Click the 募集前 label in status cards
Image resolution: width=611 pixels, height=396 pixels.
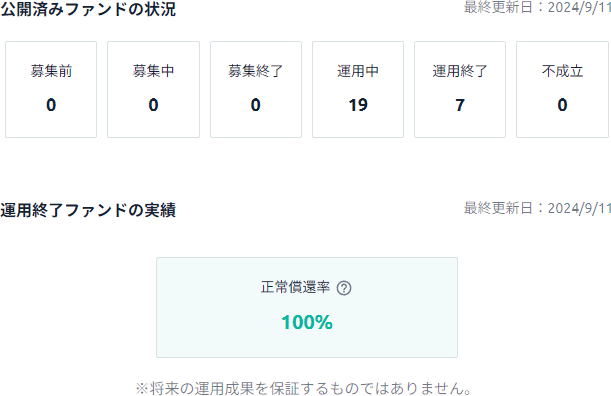tap(51, 71)
